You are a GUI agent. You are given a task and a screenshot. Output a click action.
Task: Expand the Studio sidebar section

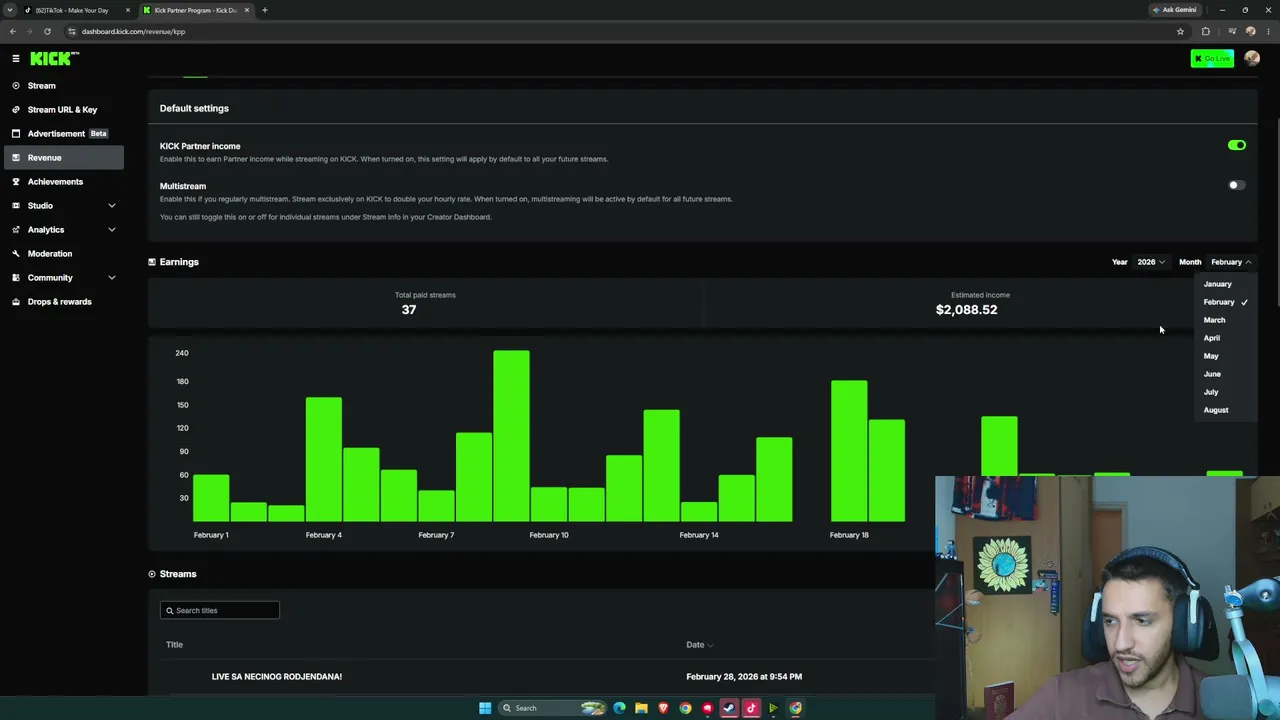point(112,206)
